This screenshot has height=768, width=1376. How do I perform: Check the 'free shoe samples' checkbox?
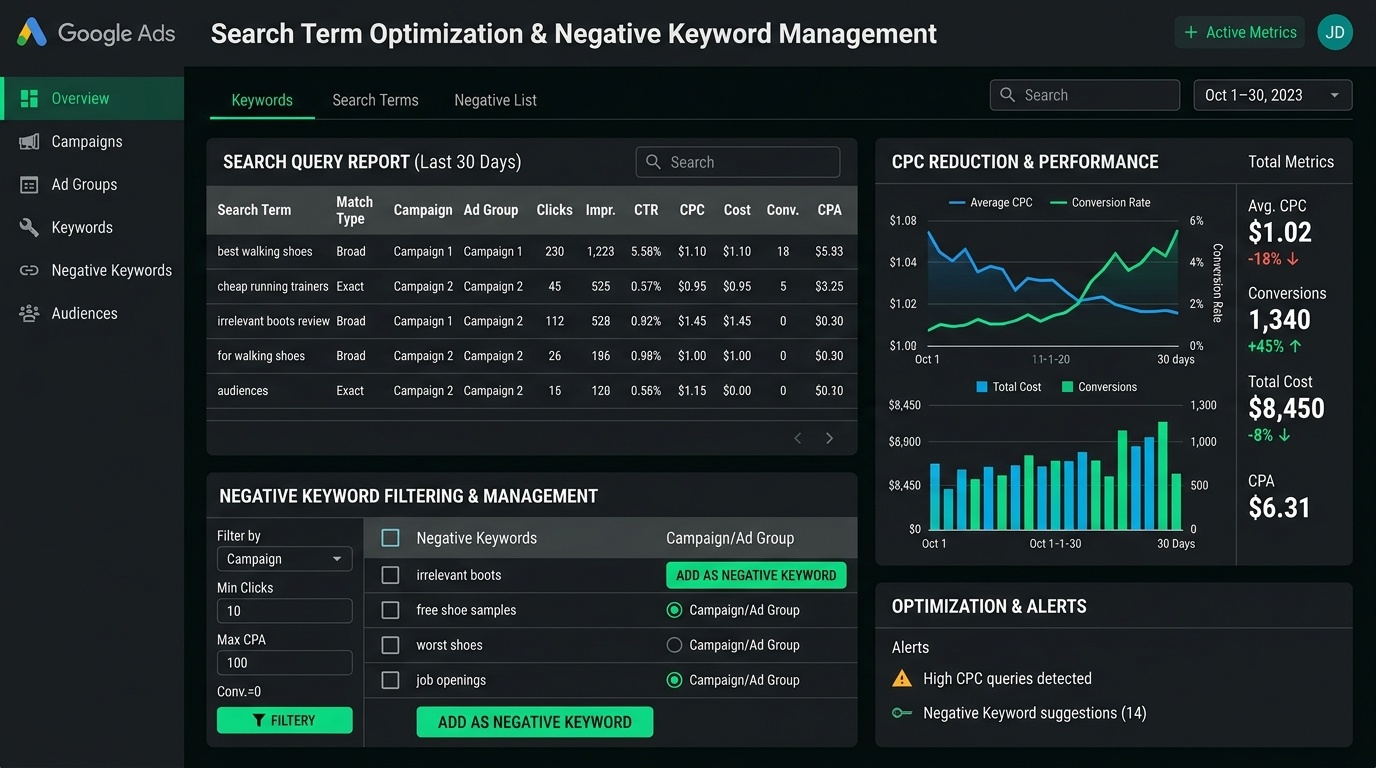pos(391,610)
